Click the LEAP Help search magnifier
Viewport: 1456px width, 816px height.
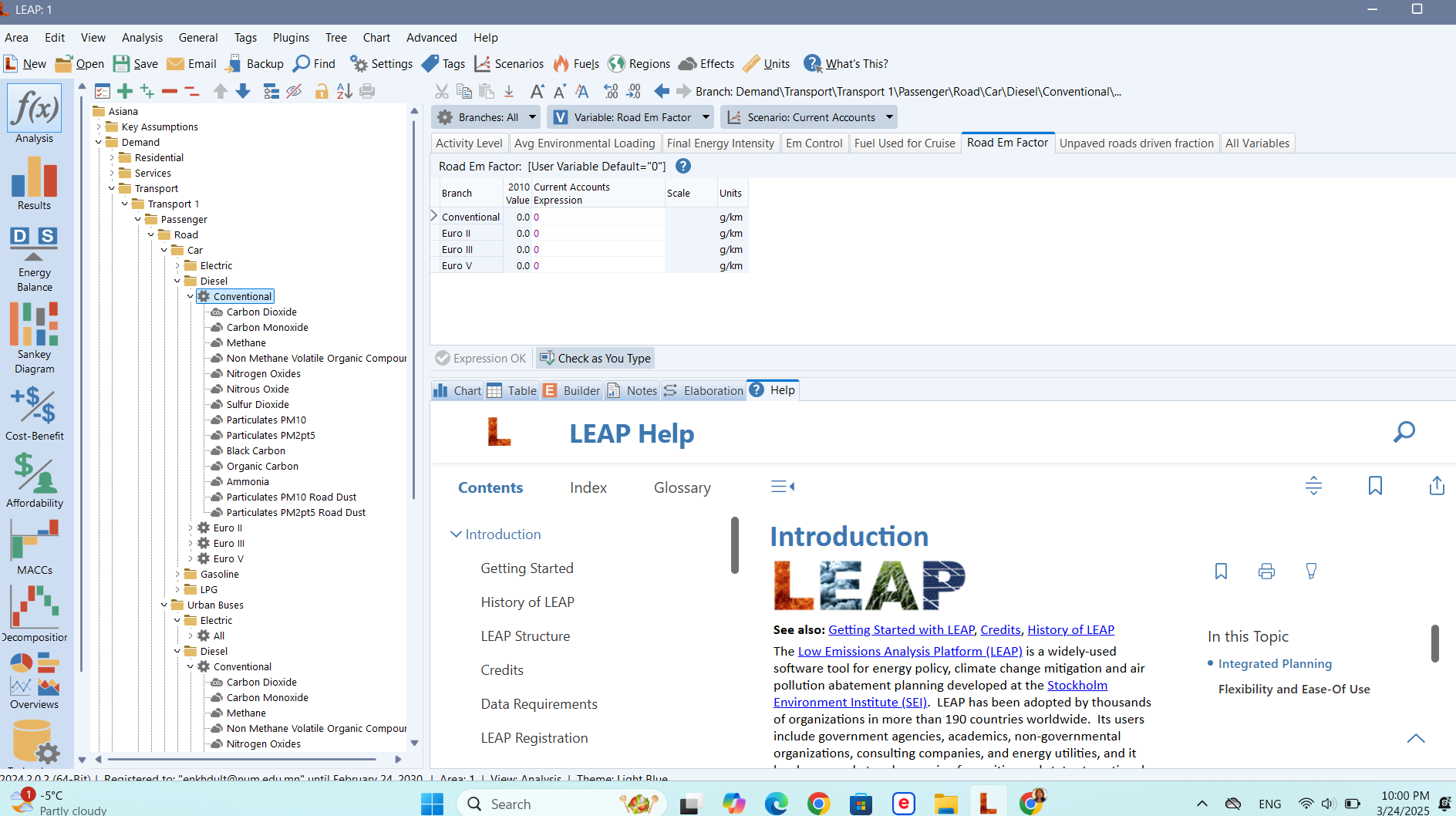[1404, 432]
